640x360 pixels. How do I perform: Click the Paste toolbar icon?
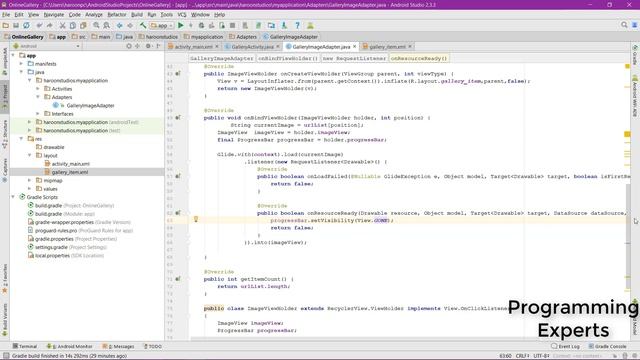pos(83,25)
